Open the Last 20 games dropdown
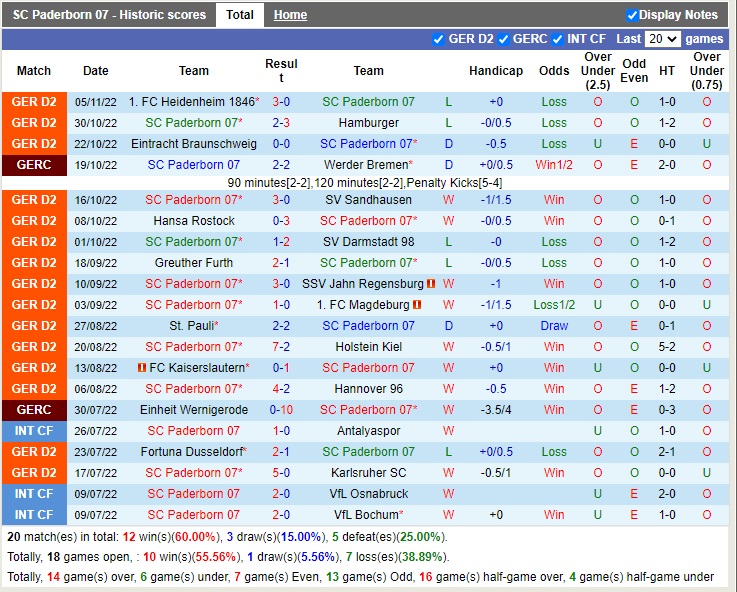Viewport: 737px width, 592px height. click(663, 39)
